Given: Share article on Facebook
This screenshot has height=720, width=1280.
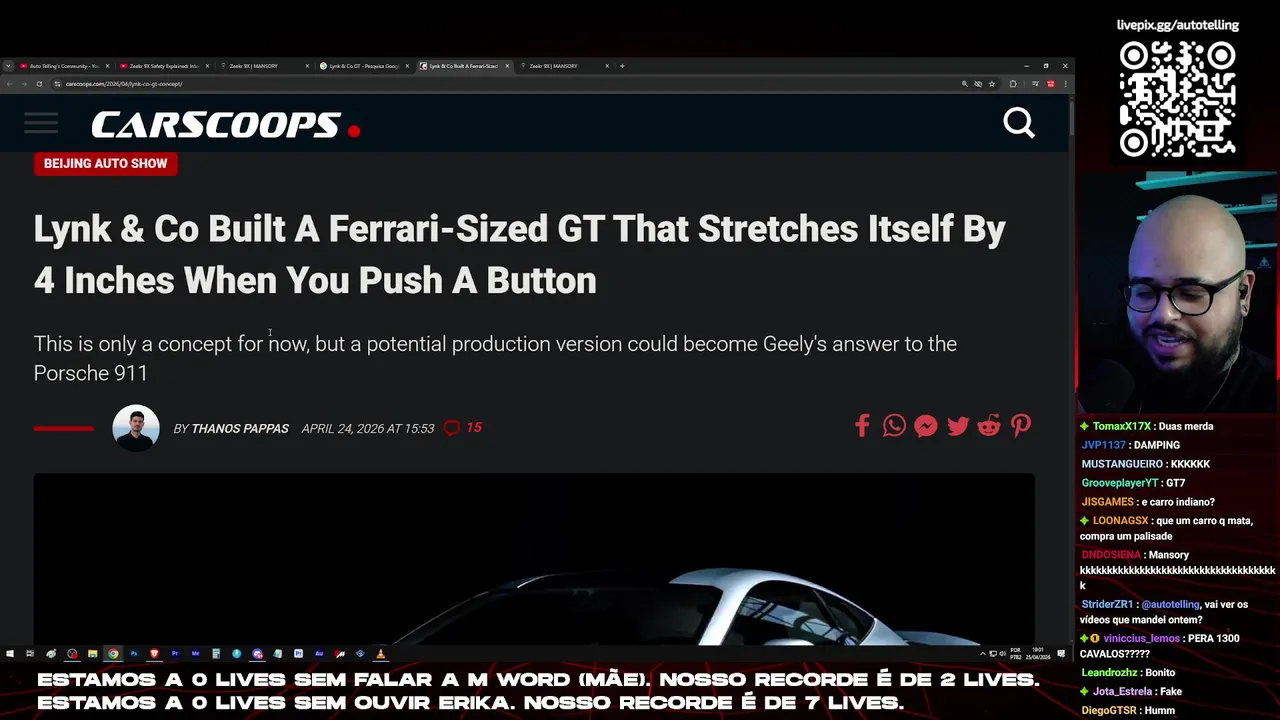Looking at the screenshot, I should point(862,426).
